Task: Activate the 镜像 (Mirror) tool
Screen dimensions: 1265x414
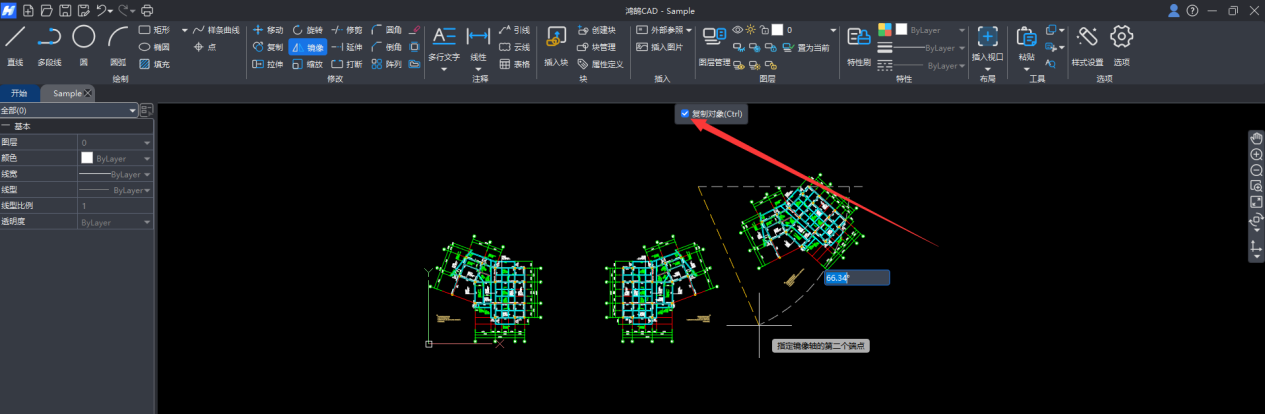Action: pos(307,47)
